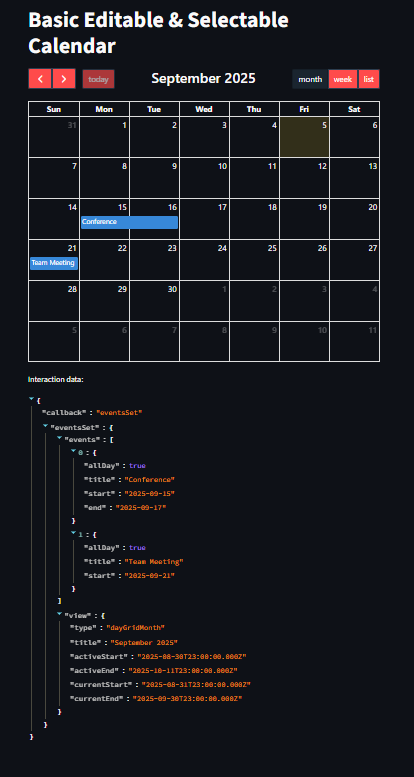
Task: Collapse the "view" node
Action: (59, 614)
